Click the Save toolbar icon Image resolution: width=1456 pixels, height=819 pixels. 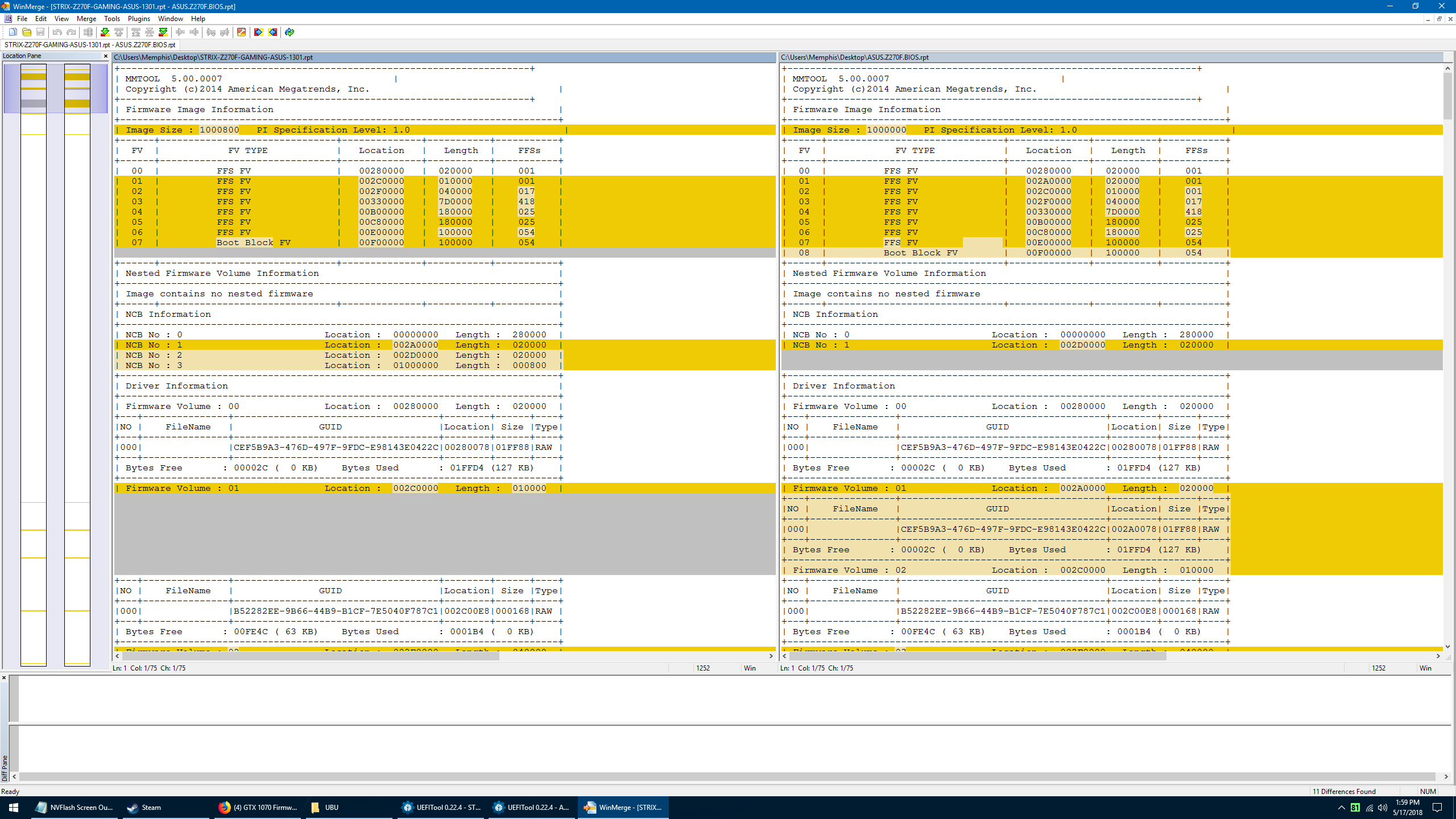point(40,32)
